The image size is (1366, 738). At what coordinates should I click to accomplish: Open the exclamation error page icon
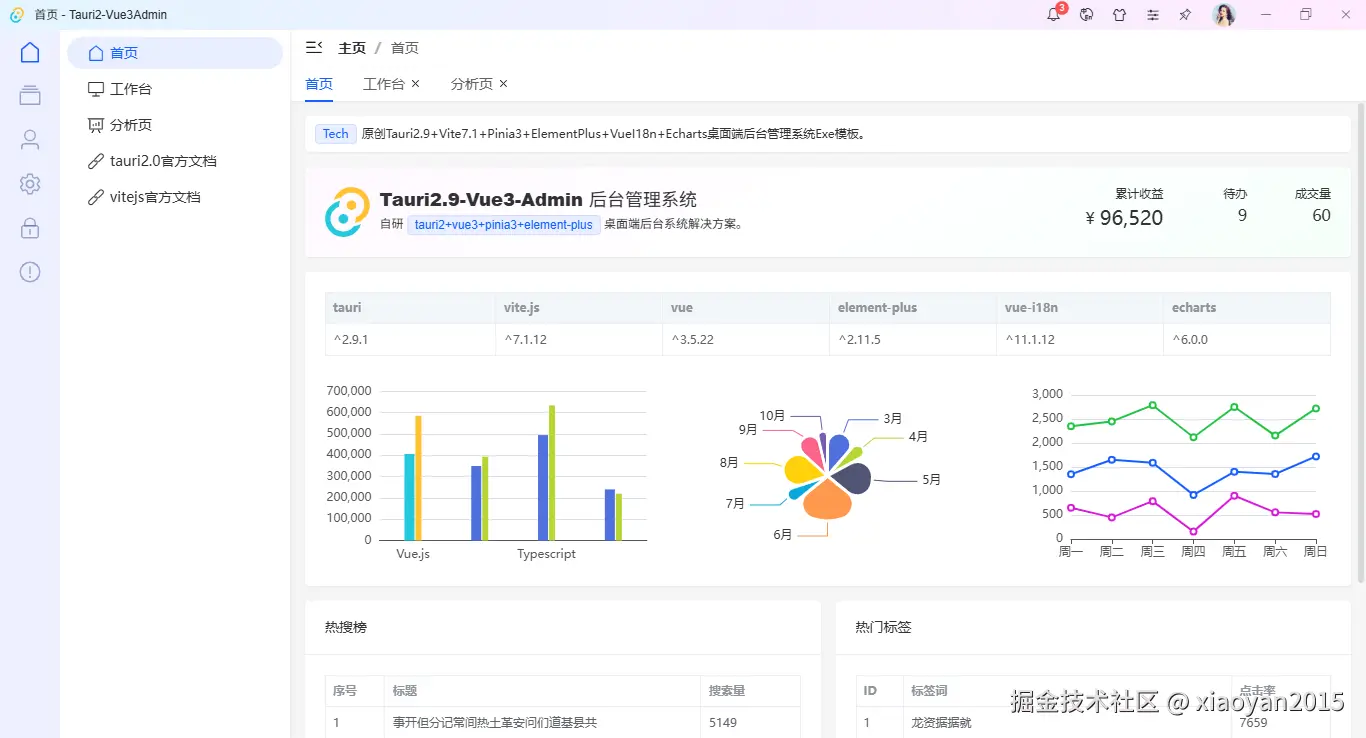(x=29, y=271)
